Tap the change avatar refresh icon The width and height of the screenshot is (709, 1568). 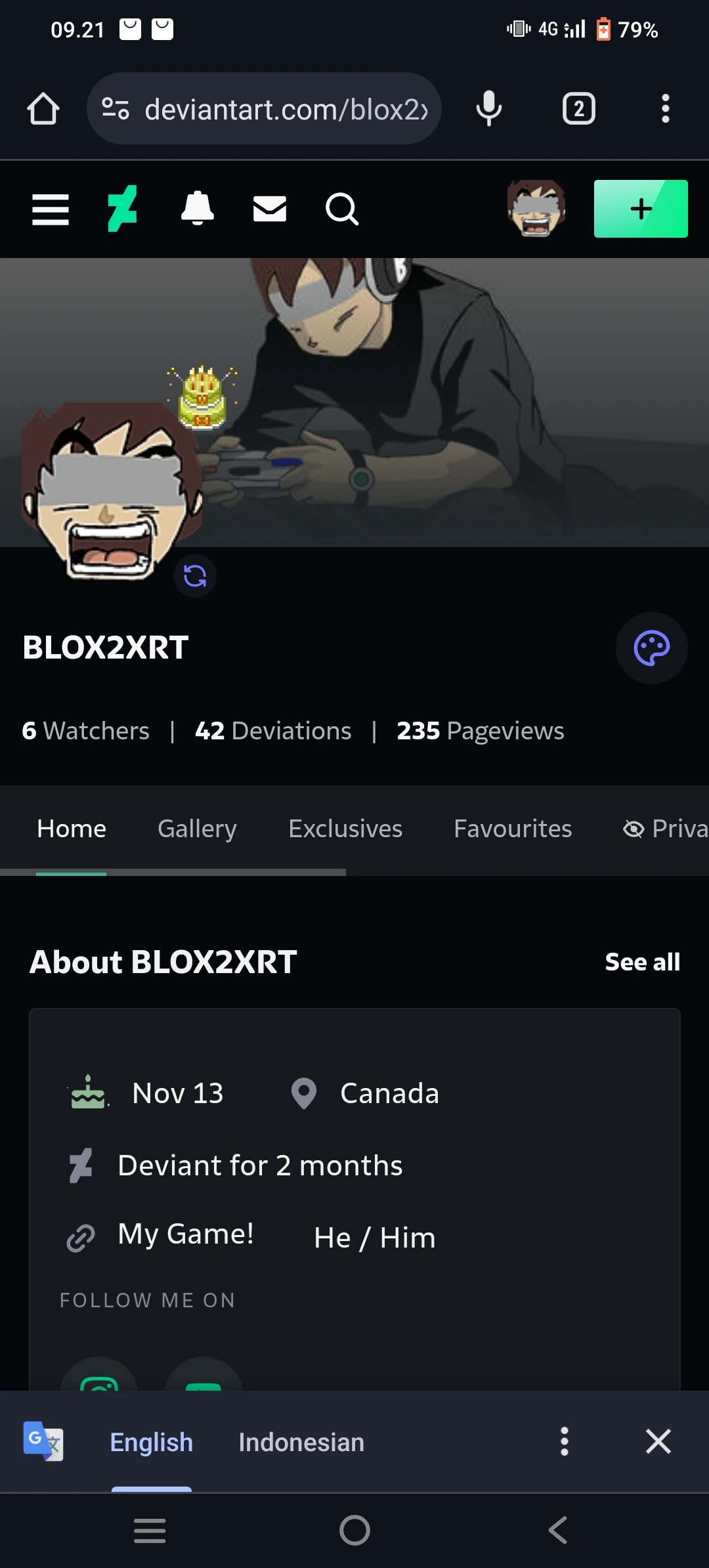[x=195, y=576]
